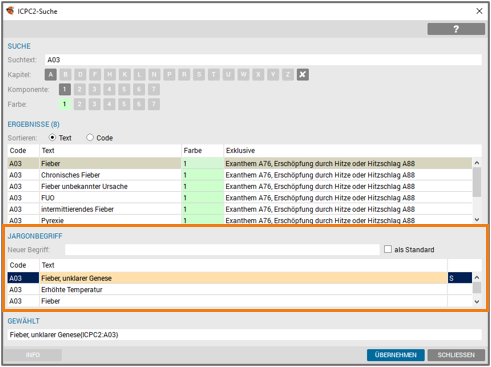Select Komponente 4 filter
This screenshot has height=367, width=491.
click(109, 89)
